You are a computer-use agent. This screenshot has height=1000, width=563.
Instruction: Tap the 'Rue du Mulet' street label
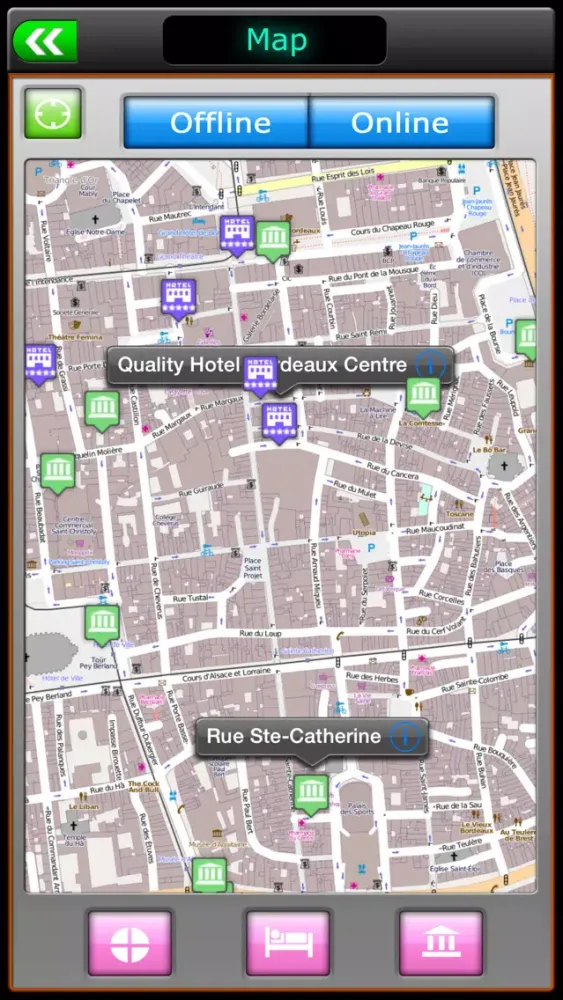tap(353, 488)
